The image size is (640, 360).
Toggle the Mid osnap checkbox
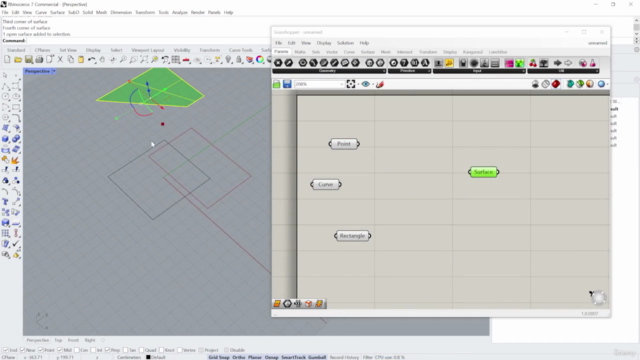[x=60, y=350]
